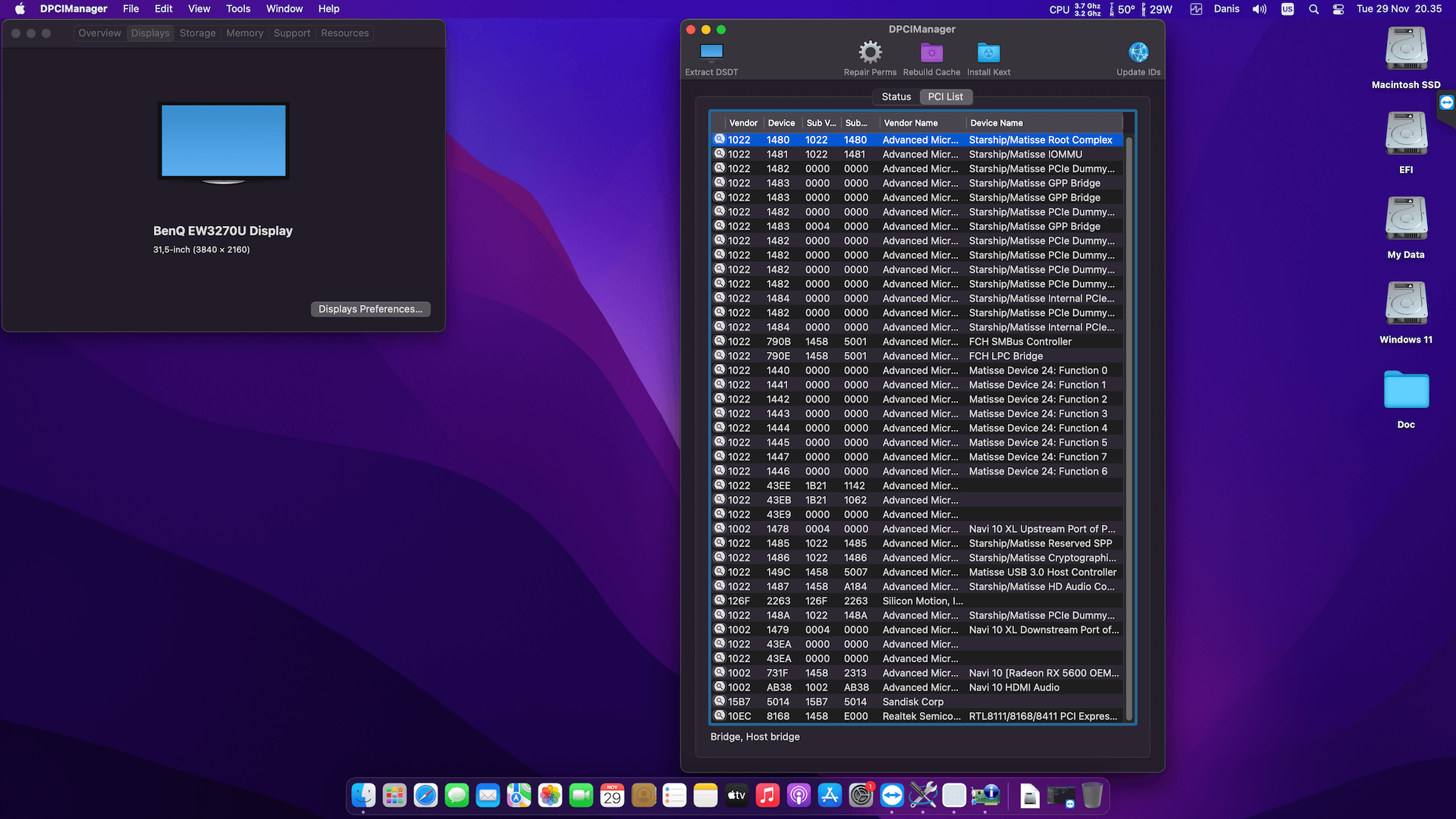Click the PCI list vertical scrollbar
Image resolution: width=1456 pixels, height=819 pixels.
coord(1128,425)
